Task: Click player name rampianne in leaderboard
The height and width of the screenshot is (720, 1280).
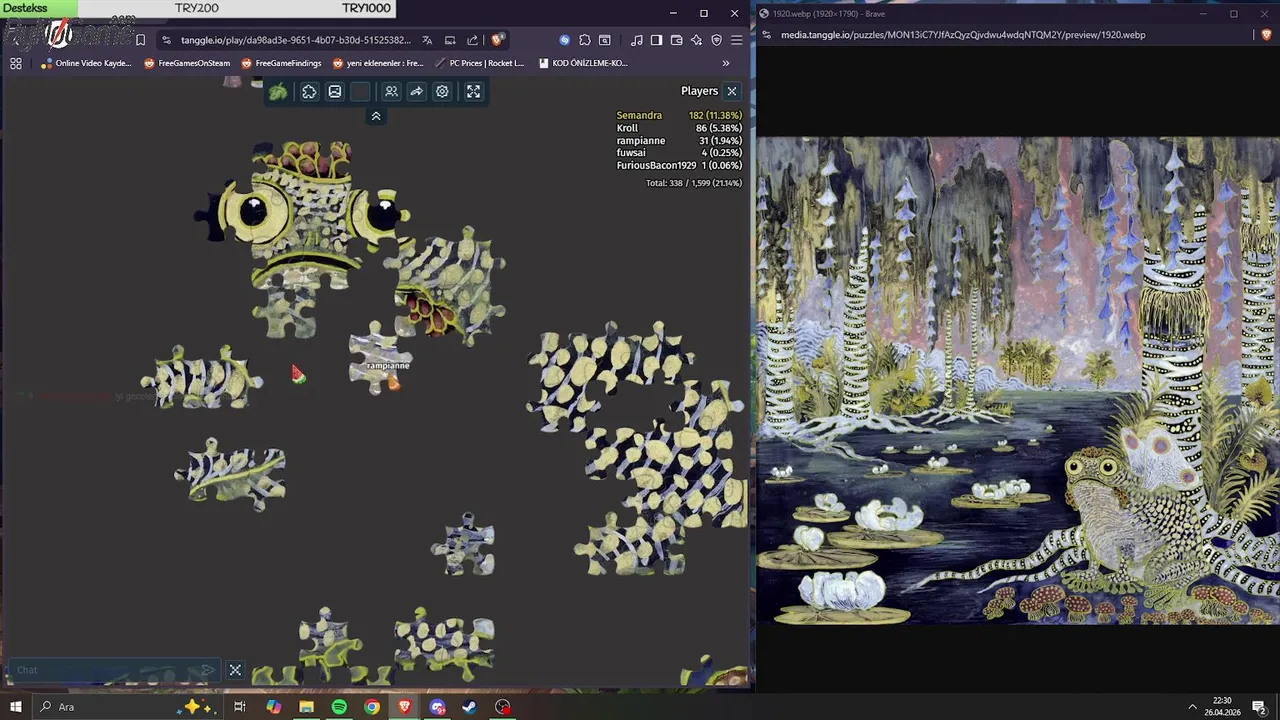Action: (x=641, y=141)
